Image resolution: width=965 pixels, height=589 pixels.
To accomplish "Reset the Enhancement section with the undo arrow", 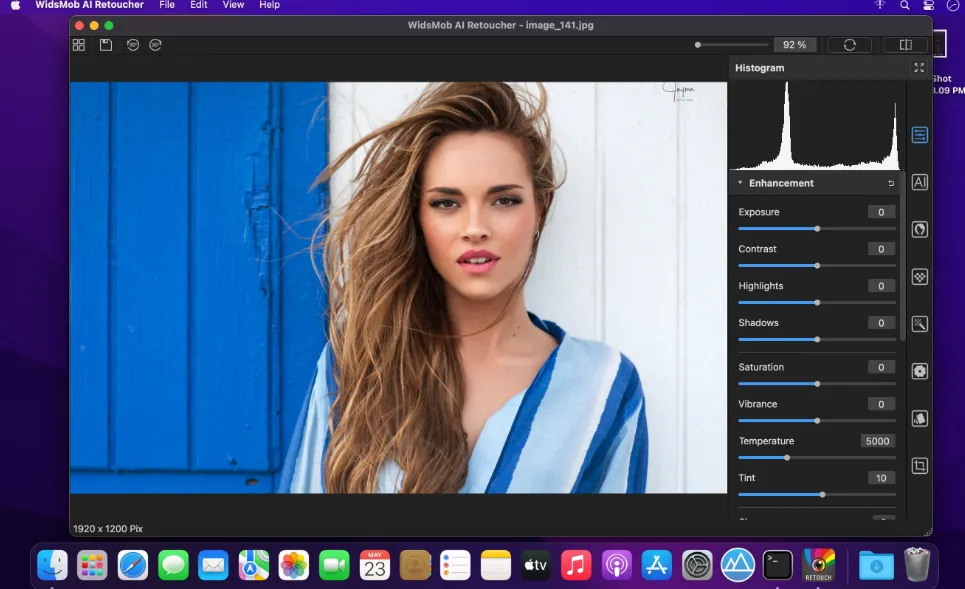I will click(x=891, y=183).
